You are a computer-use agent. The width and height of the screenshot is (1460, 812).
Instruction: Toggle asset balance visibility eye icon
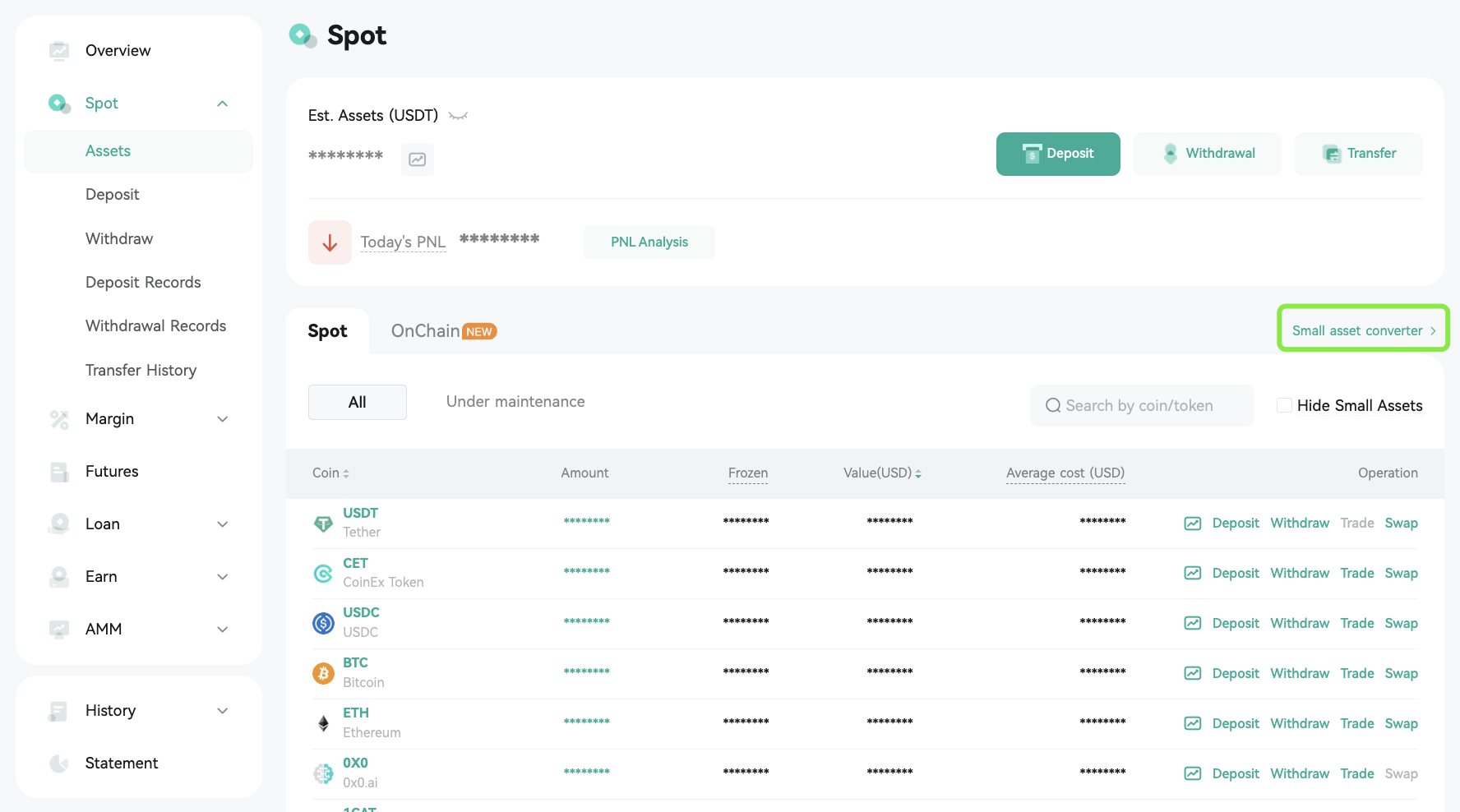(459, 116)
